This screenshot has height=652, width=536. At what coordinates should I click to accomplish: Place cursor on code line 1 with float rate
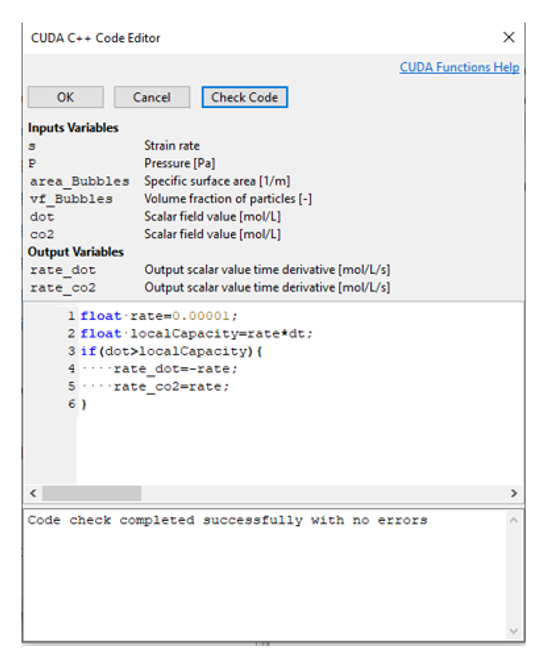pyautogui.click(x=159, y=316)
